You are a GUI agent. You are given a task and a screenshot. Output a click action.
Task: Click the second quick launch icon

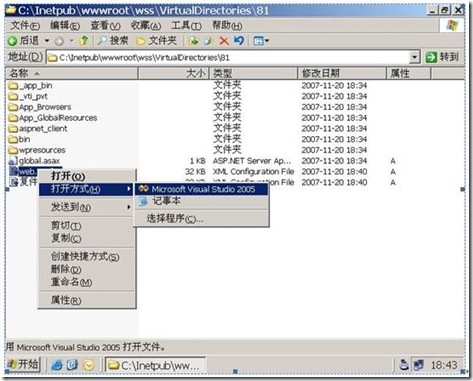coord(72,365)
